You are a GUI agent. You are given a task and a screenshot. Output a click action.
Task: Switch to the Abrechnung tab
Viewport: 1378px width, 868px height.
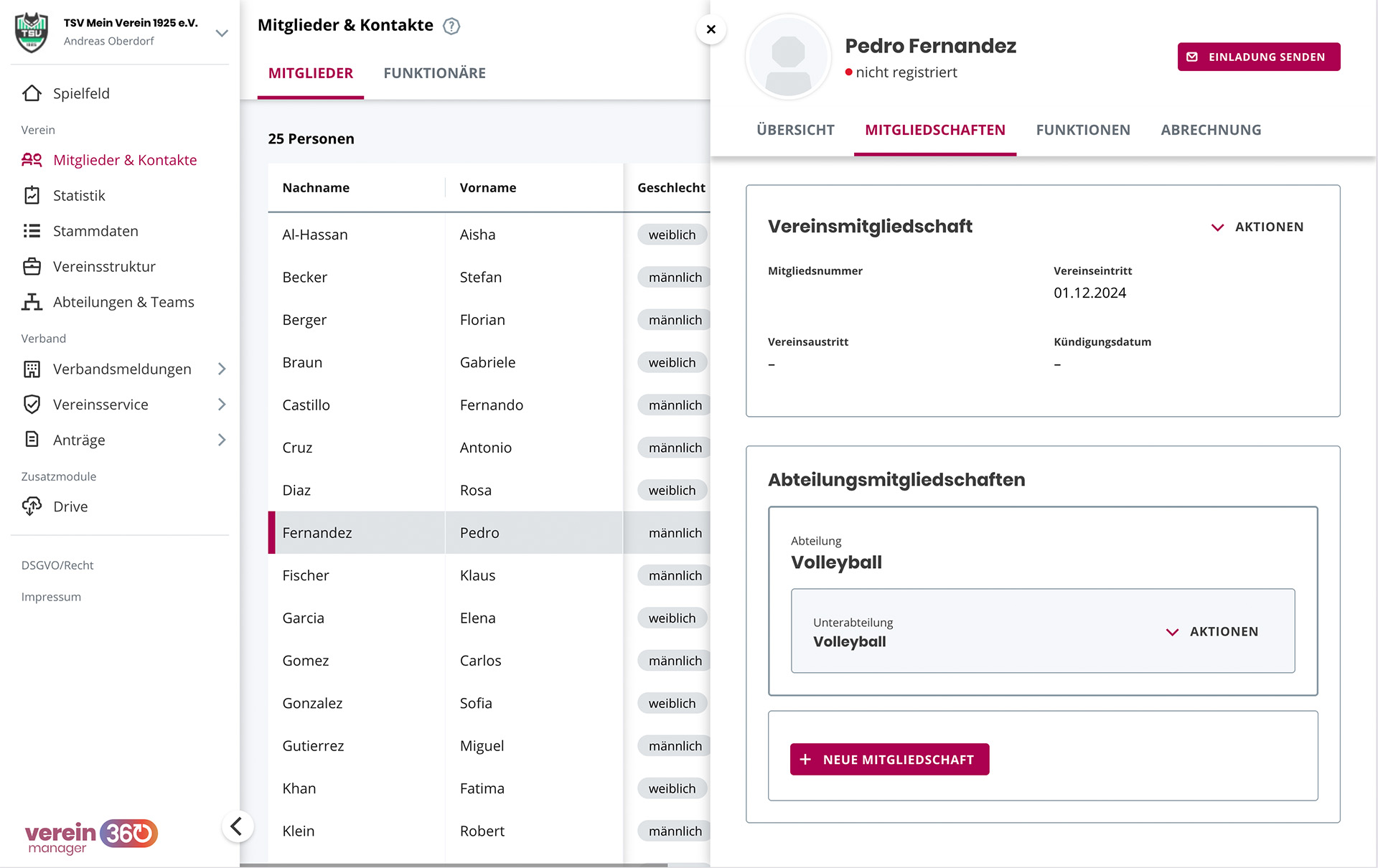tap(1211, 130)
